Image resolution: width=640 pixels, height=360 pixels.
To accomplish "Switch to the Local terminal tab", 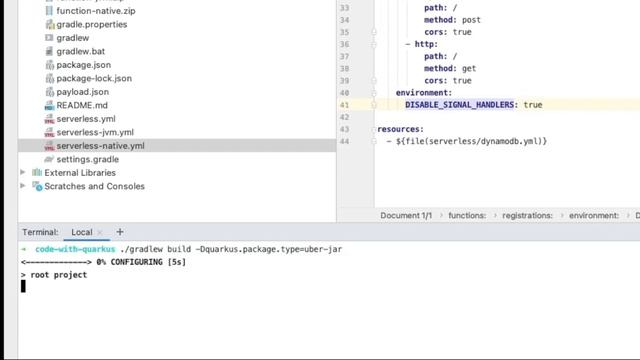I will click(82, 232).
